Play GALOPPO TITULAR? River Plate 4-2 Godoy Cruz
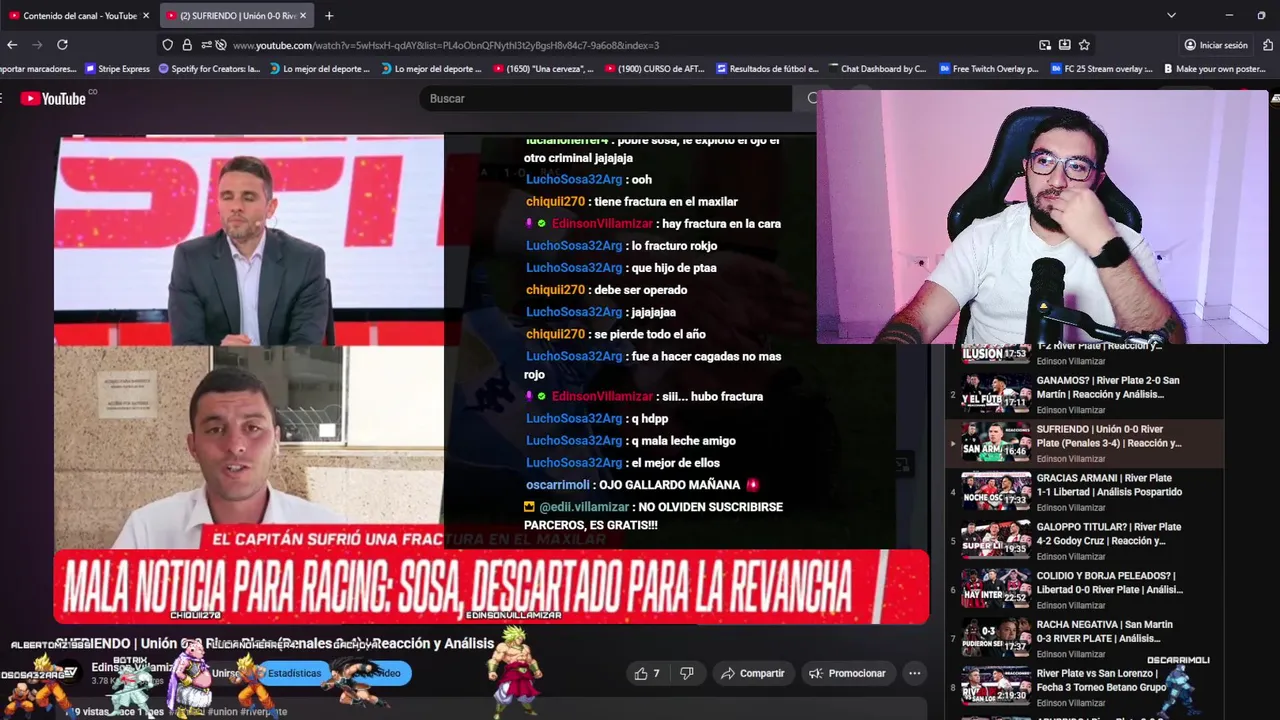The image size is (1280, 720). 1084,540
